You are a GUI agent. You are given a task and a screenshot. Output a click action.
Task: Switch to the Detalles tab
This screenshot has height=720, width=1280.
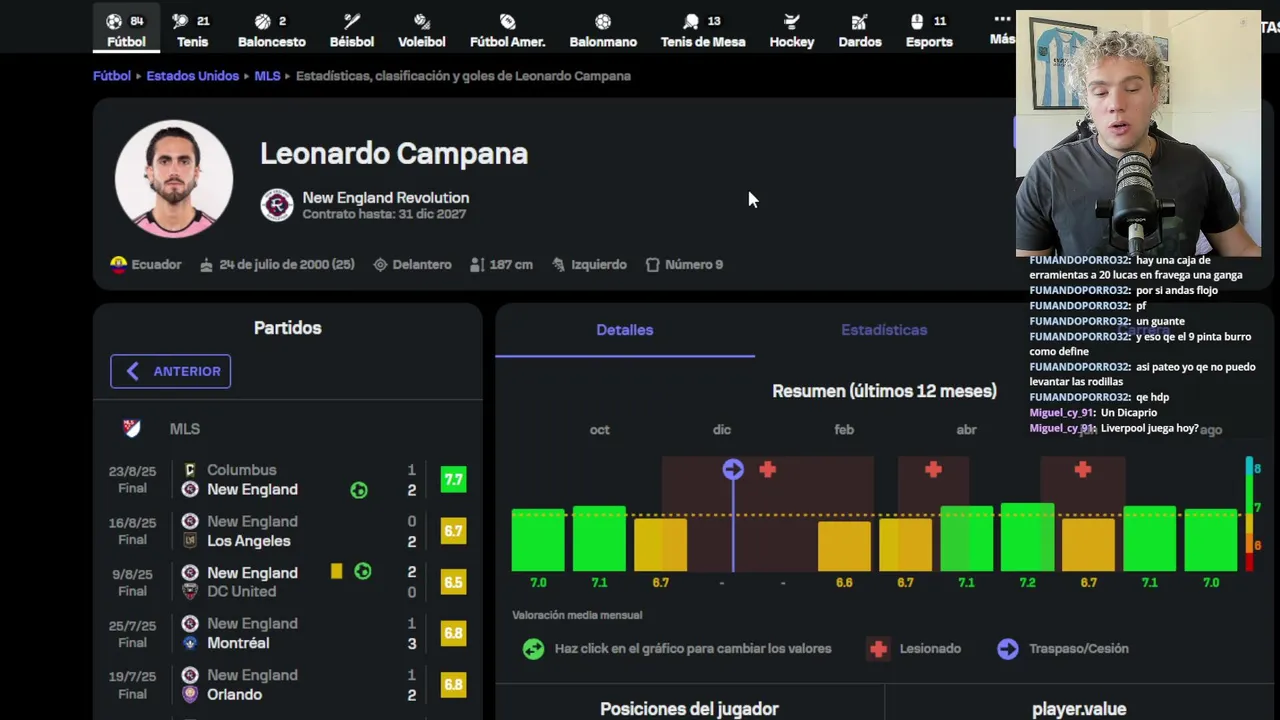625,330
